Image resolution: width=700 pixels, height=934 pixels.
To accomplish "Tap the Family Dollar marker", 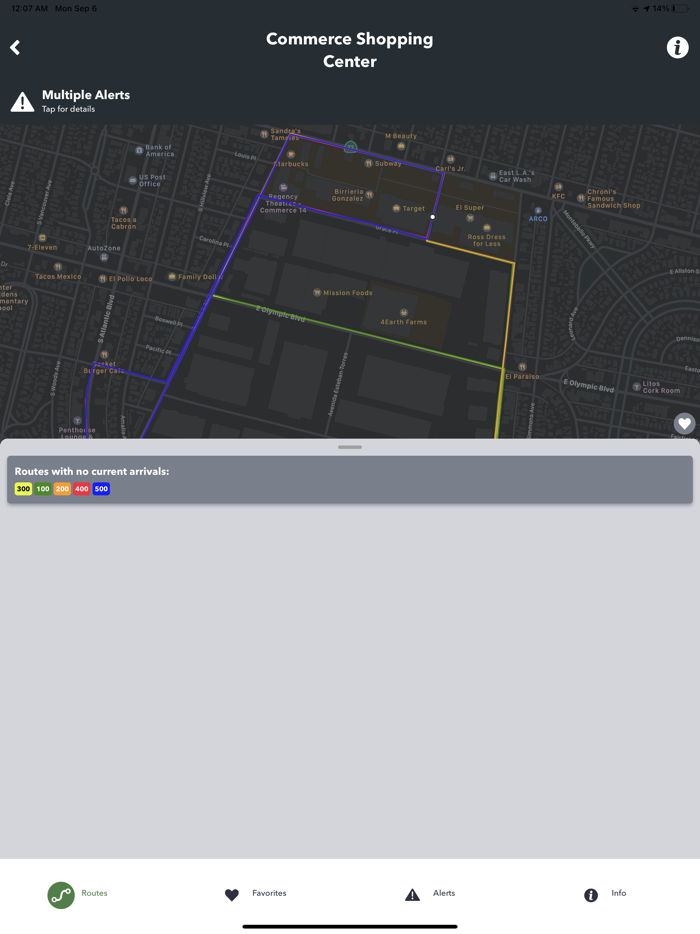I will coord(172,276).
